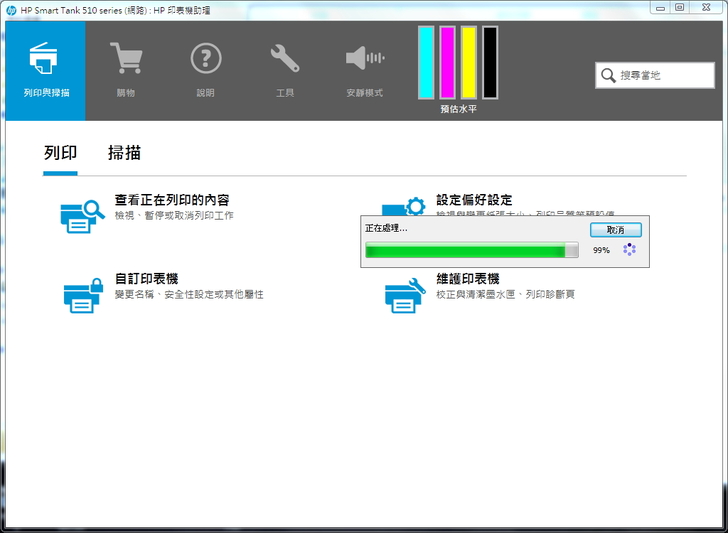Screen dimensions: 728x533
Task: Open 設定偏好設定 link
Action: 474,200
